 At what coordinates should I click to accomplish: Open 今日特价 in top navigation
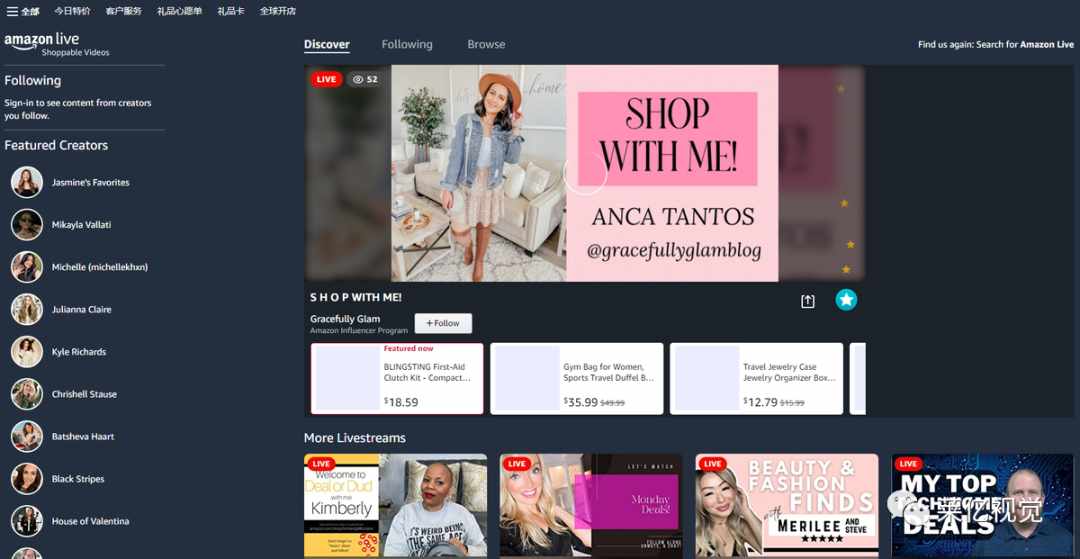pos(72,11)
